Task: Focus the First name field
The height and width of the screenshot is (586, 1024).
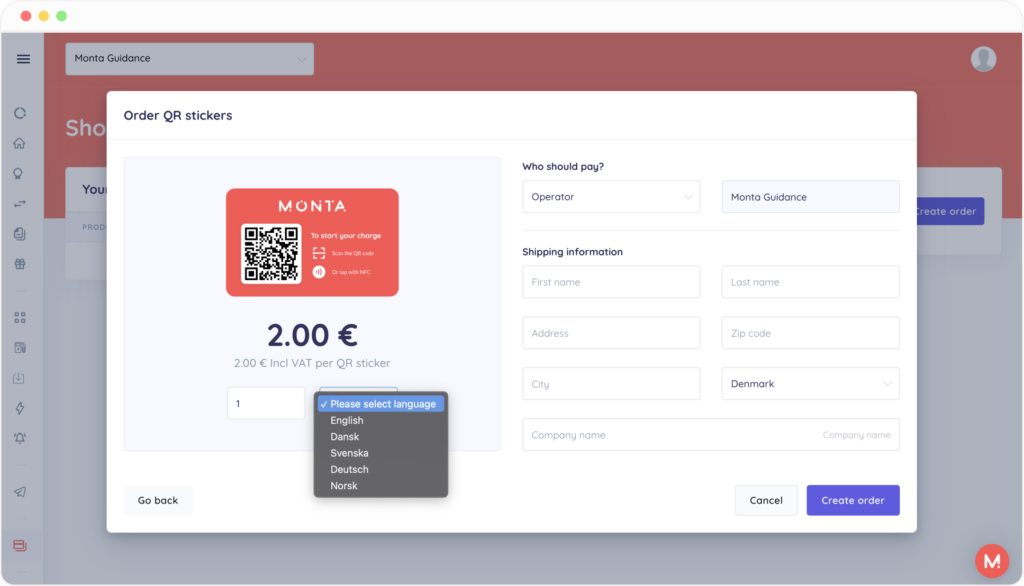Action: [x=611, y=282]
